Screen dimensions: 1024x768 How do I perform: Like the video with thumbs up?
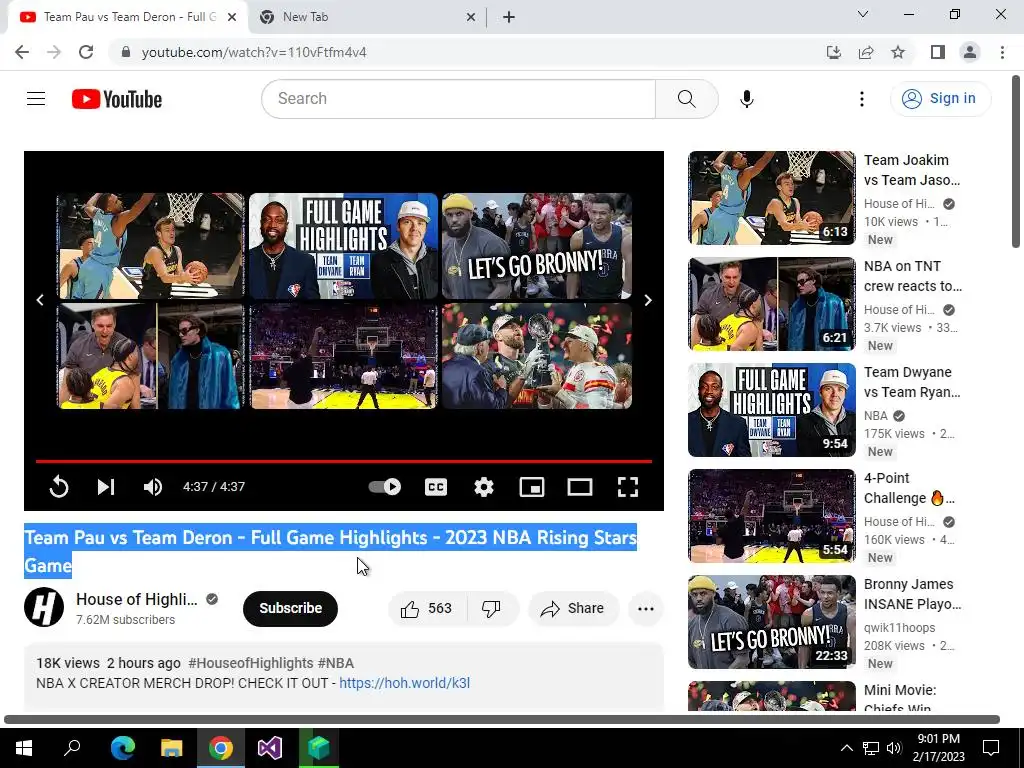point(427,609)
